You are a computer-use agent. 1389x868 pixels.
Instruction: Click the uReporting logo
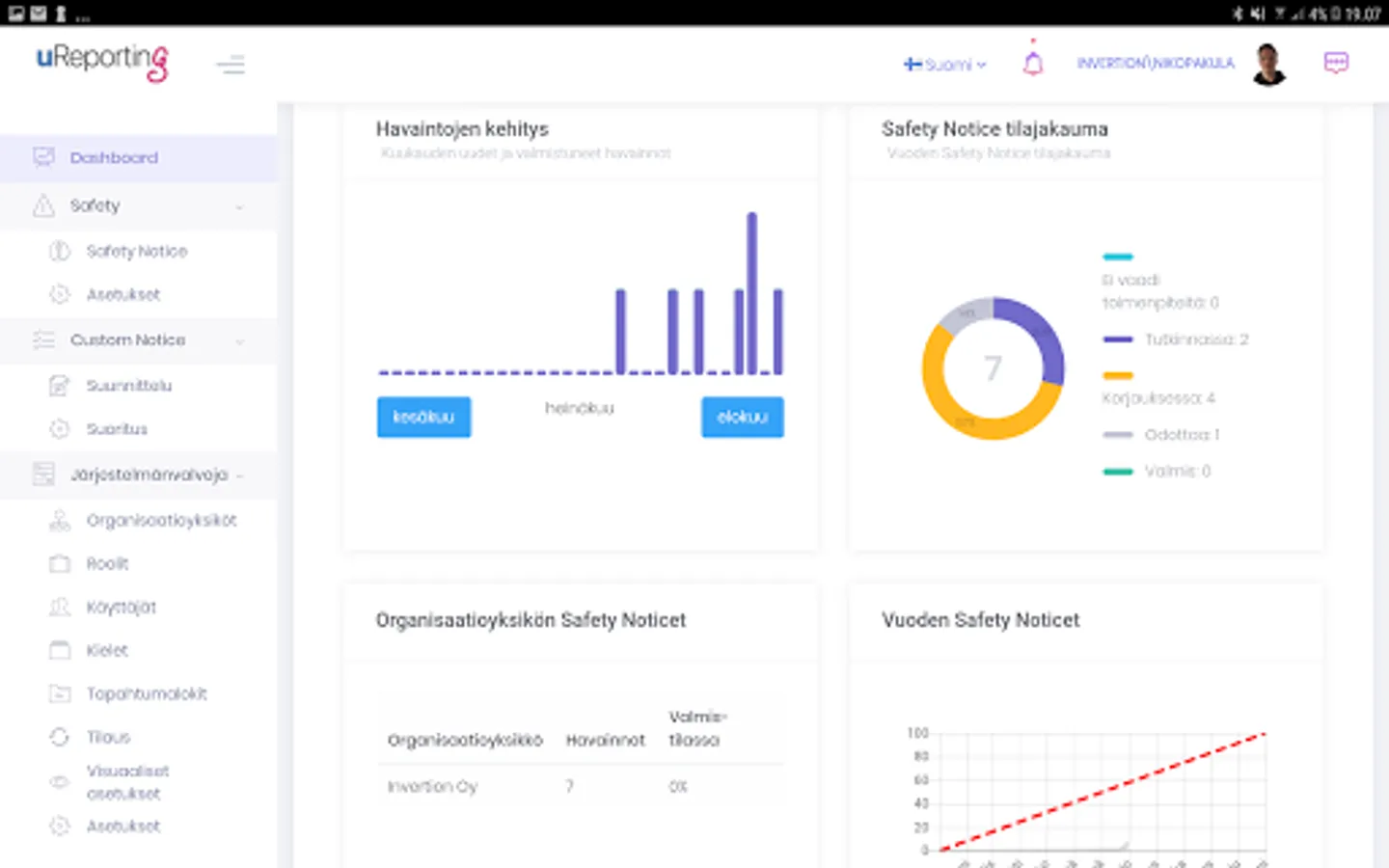click(102, 62)
